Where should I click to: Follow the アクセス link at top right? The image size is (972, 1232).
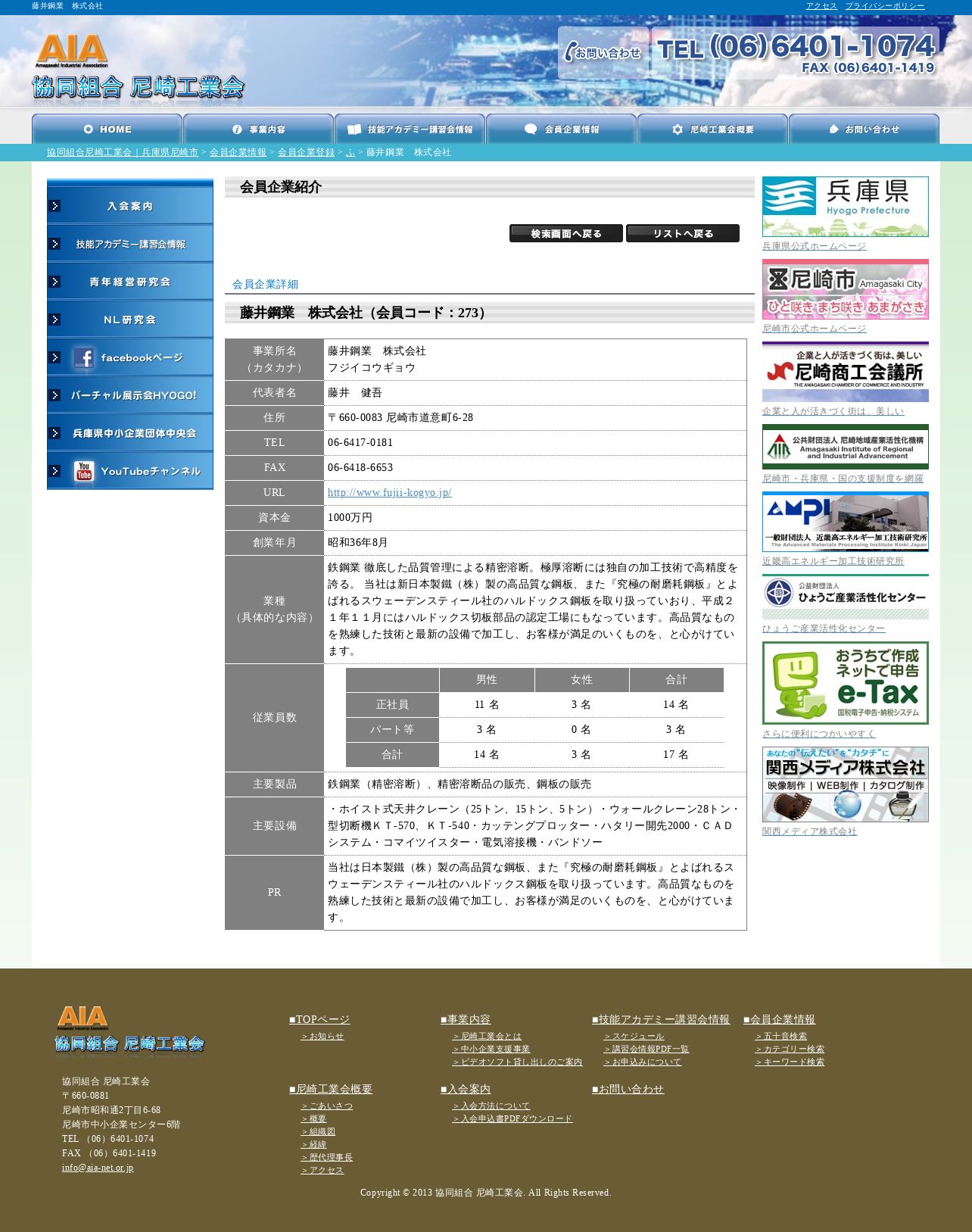pyautogui.click(x=821, y=6)
